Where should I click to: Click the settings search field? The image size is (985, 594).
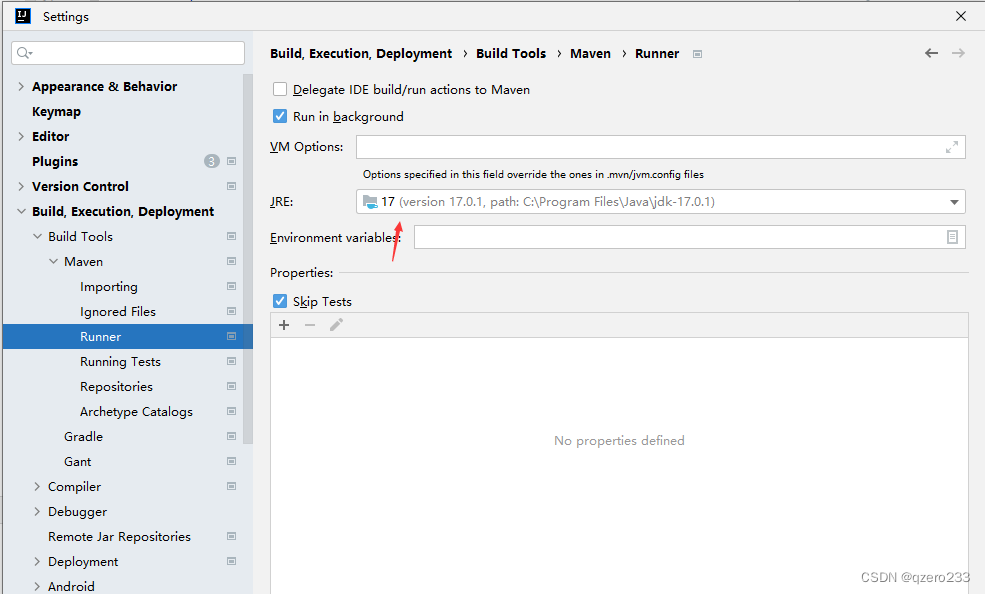128,53
